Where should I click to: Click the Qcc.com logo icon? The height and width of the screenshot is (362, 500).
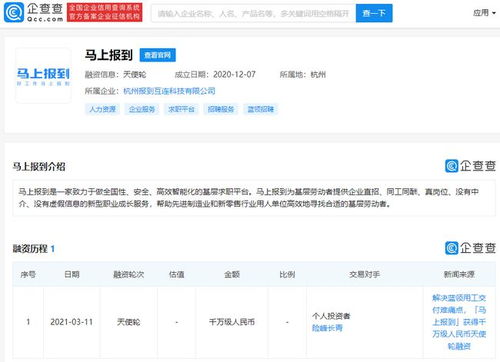pos(14,13)
